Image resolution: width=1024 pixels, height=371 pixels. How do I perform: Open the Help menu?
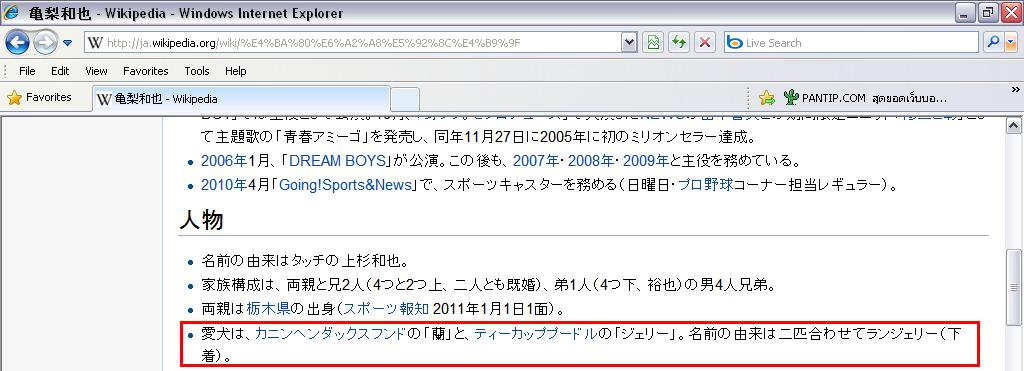236,71
